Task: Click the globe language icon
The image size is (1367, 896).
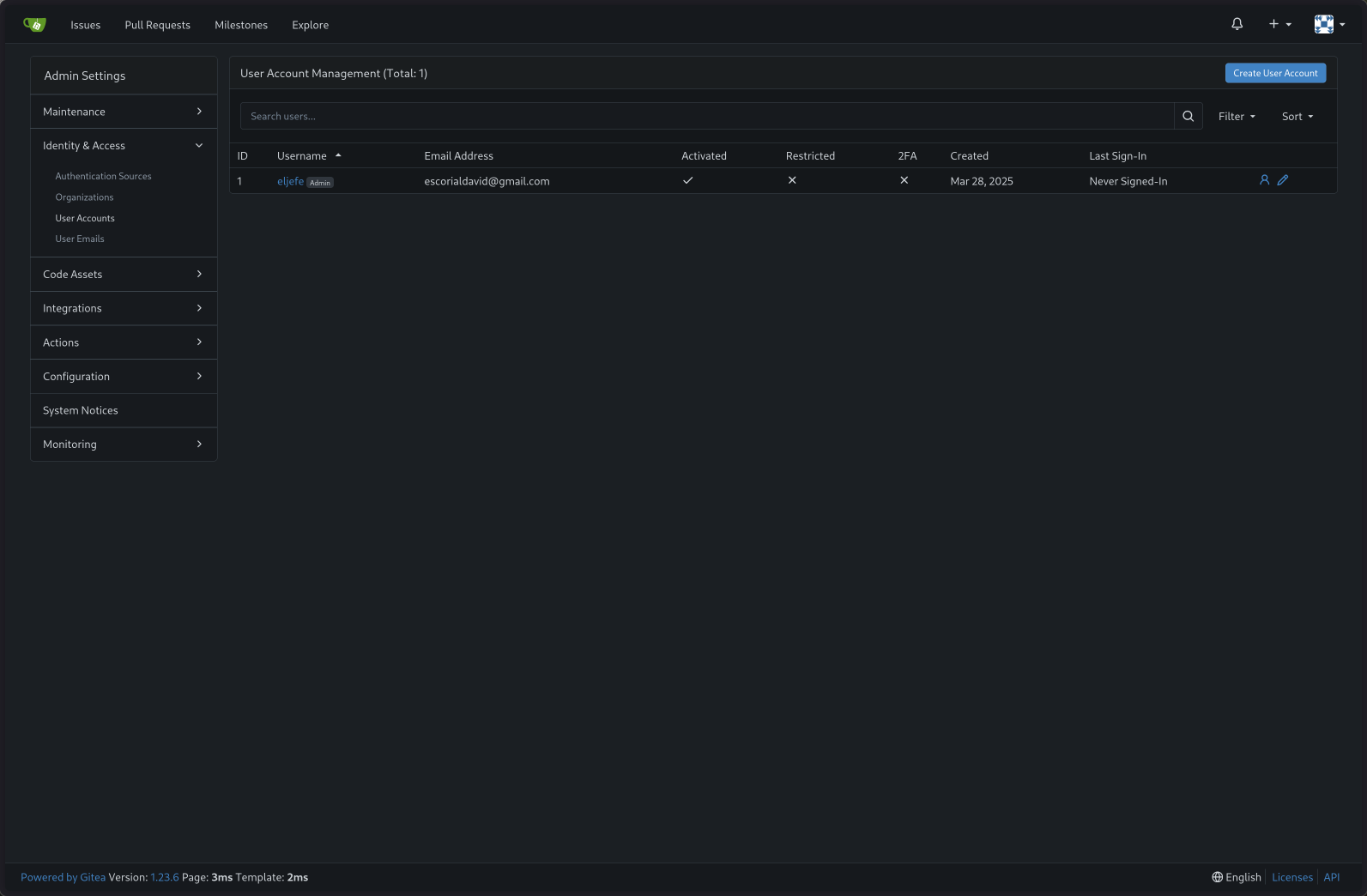Action: [1217, 877]
